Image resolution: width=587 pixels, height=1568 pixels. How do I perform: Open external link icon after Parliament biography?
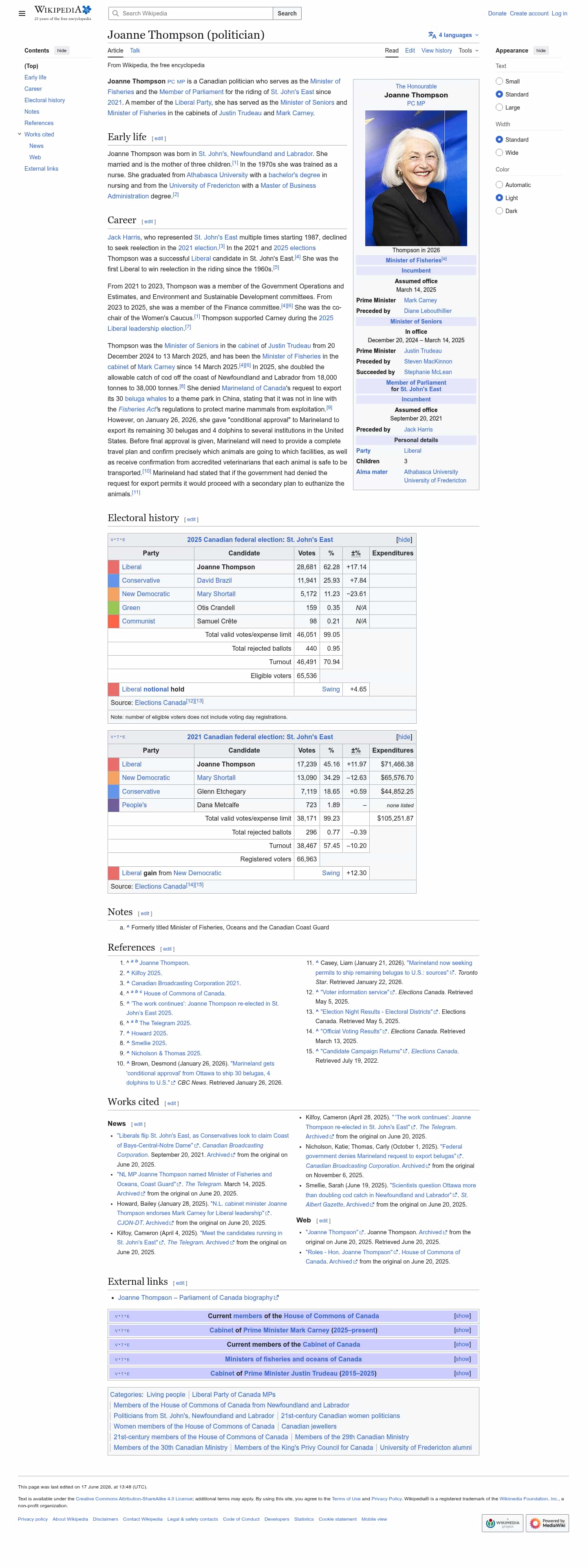[276, 1297]
